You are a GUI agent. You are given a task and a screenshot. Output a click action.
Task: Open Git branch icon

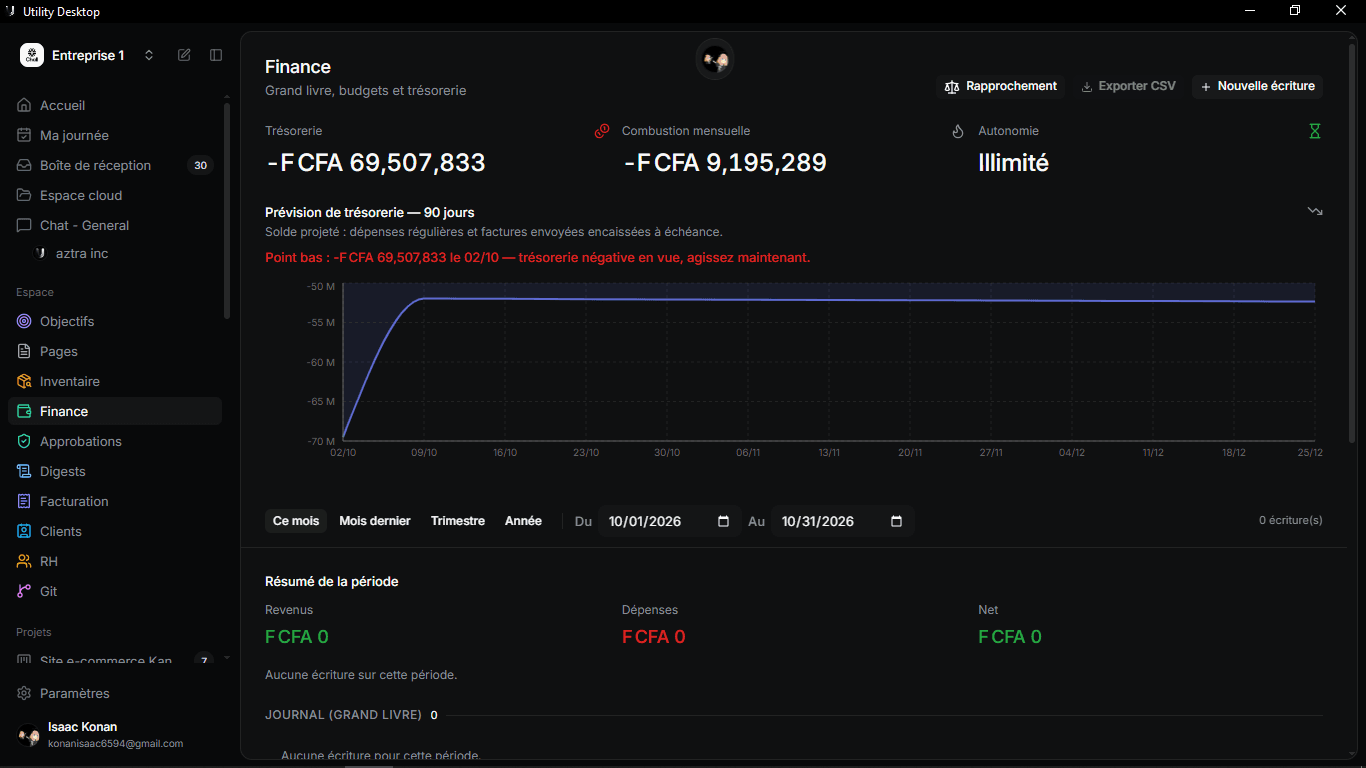point(24,591)
